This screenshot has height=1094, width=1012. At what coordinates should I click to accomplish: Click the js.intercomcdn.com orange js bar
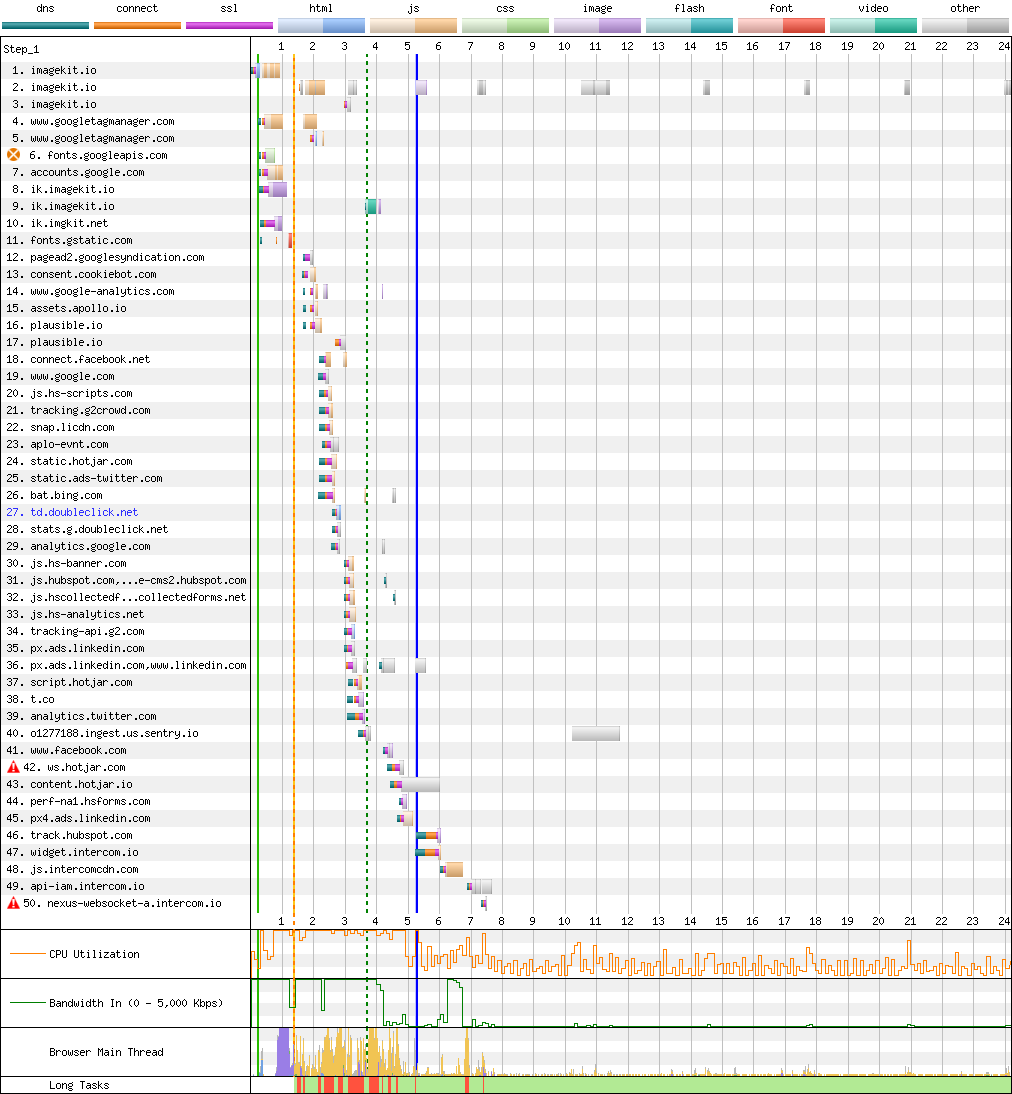pyautogui.click(x=453, y=869)
